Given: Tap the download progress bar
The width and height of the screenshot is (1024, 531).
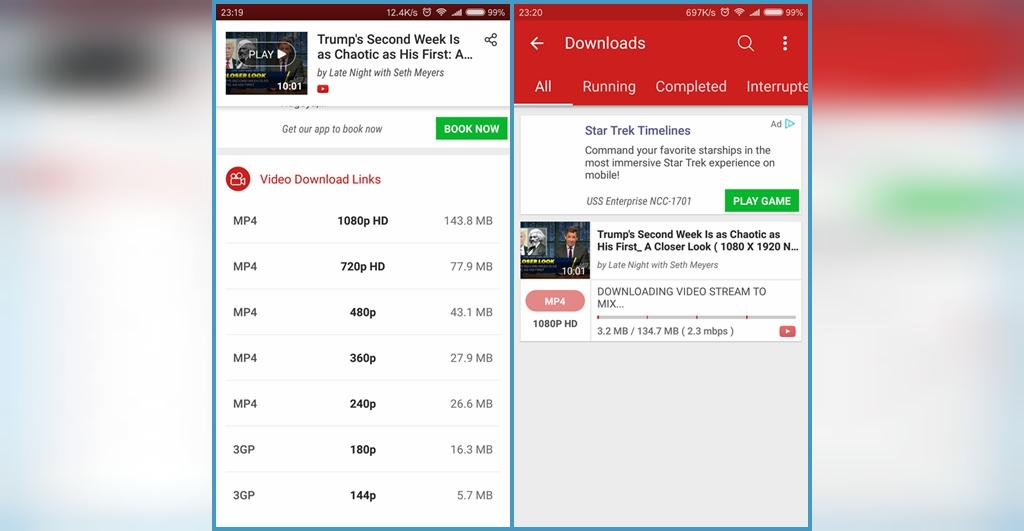Looking at the screenshot, I should click(696, 317).
